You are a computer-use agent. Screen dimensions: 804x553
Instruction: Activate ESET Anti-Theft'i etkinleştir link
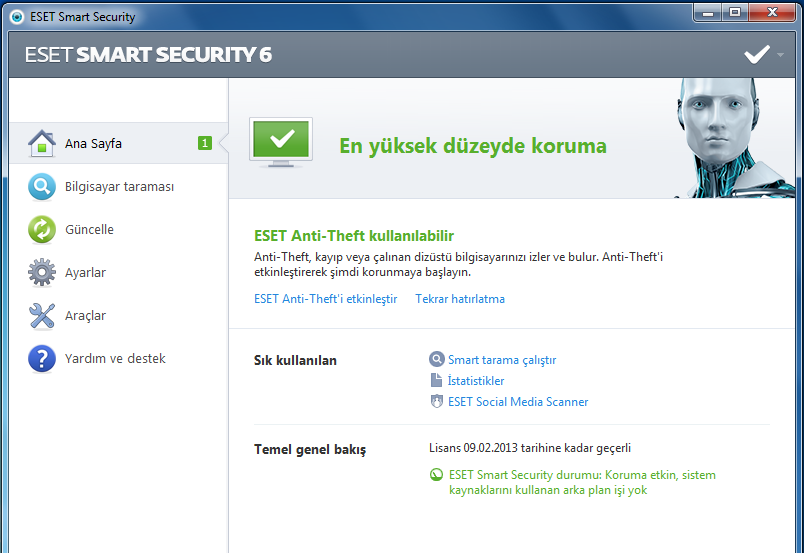pyautogui.click(x=326, y=299)
